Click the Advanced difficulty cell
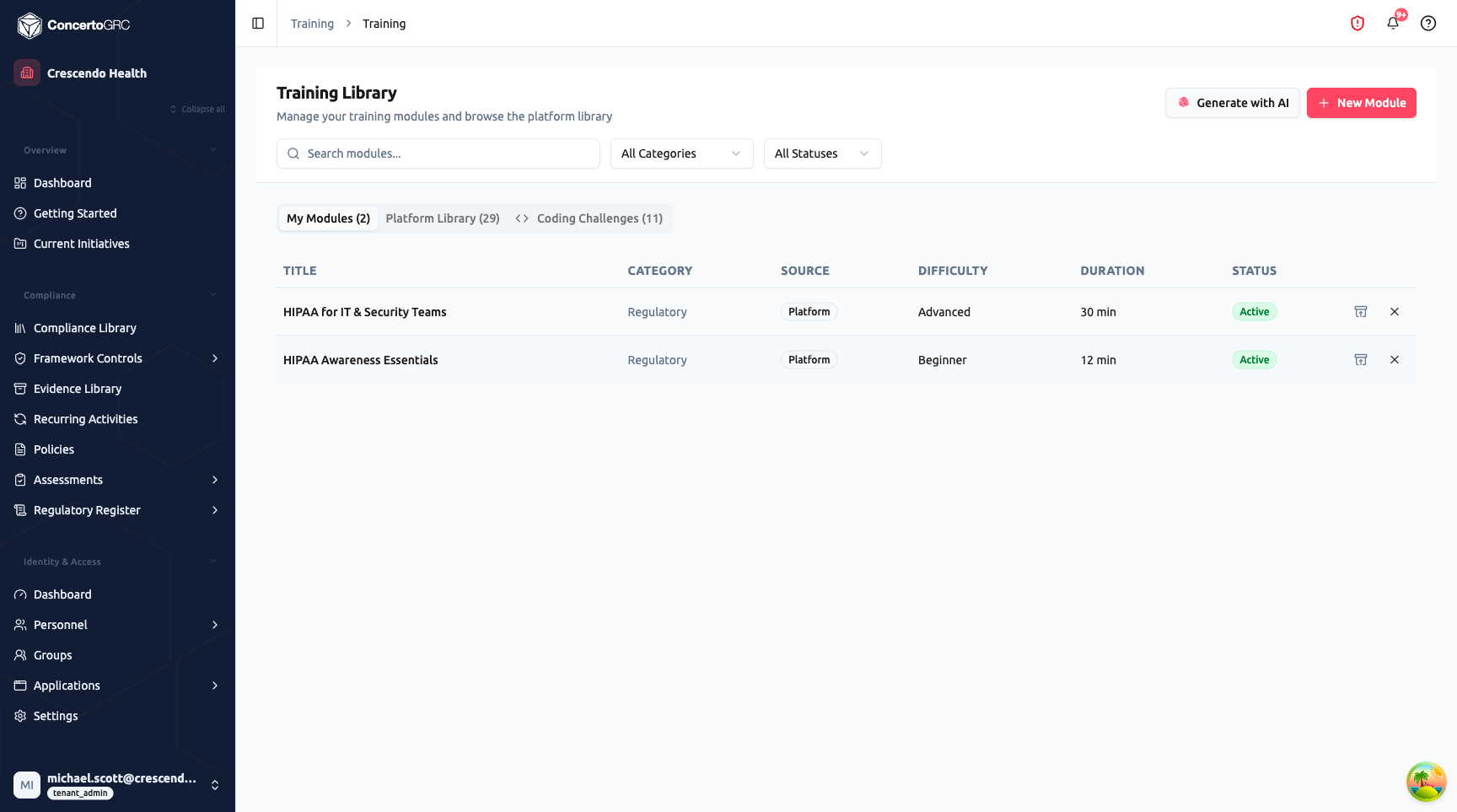The height and width of the screenshot is (812, 1457). click(944, 312)
